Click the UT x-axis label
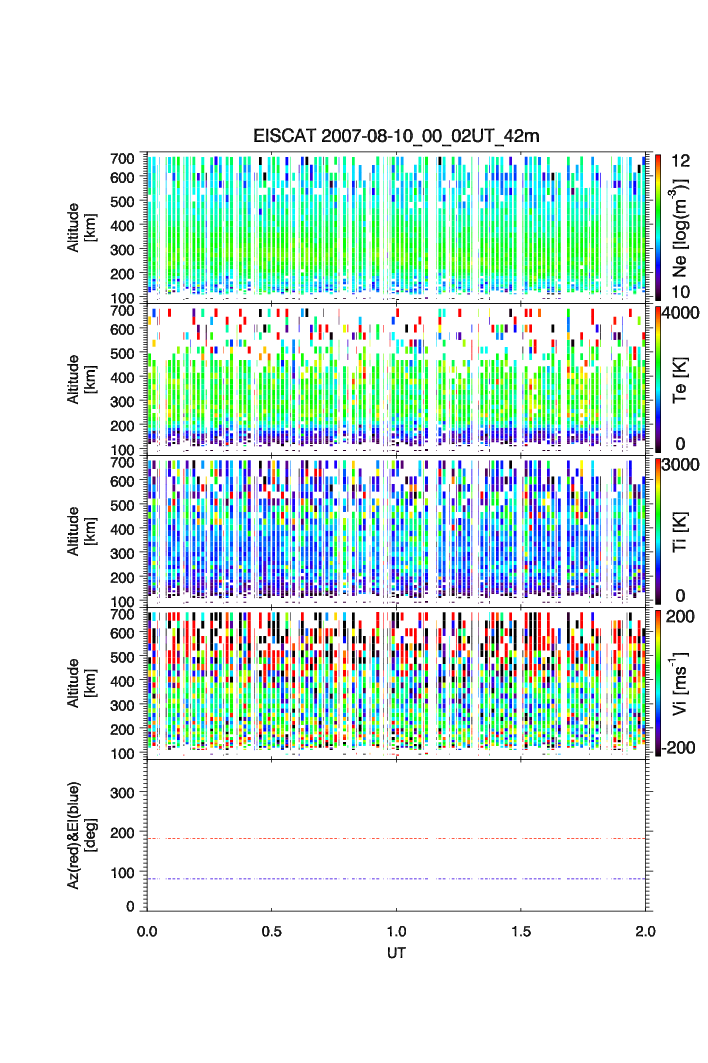This screenshot has height=1063, width=708. click(396, 954)
